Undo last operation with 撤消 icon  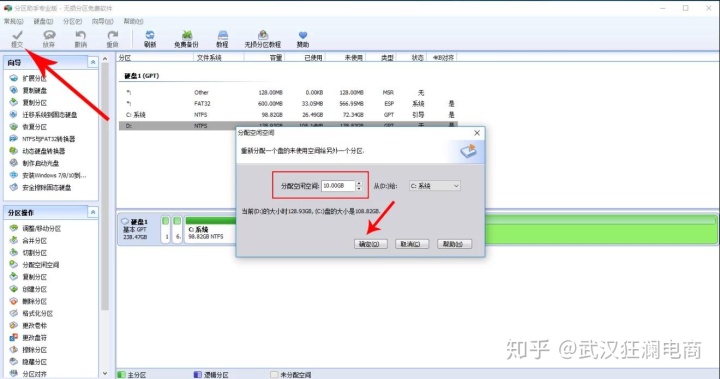click(x=81, y=39)
